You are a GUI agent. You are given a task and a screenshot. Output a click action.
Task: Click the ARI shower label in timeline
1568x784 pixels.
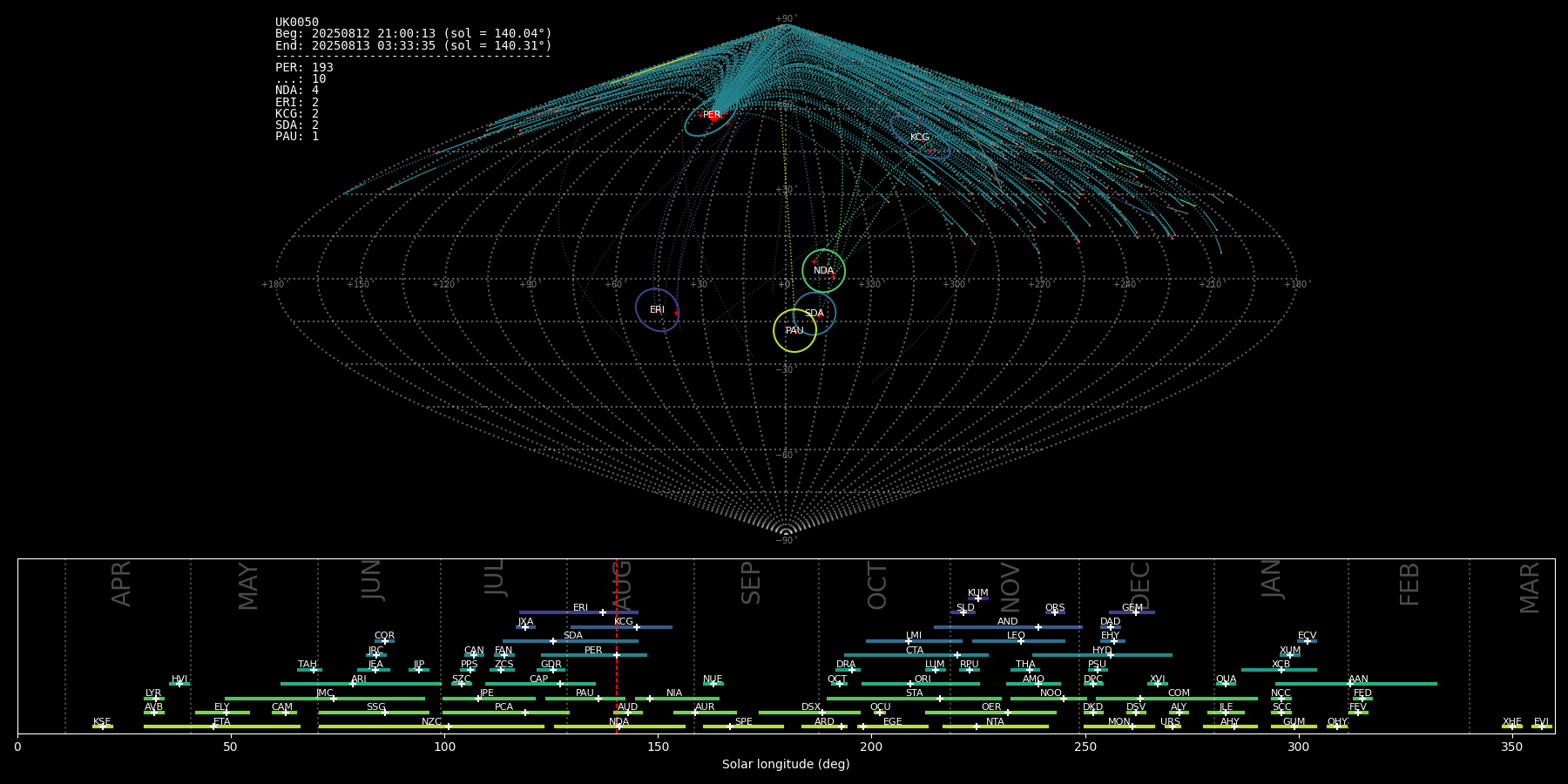tap(359, 679)
